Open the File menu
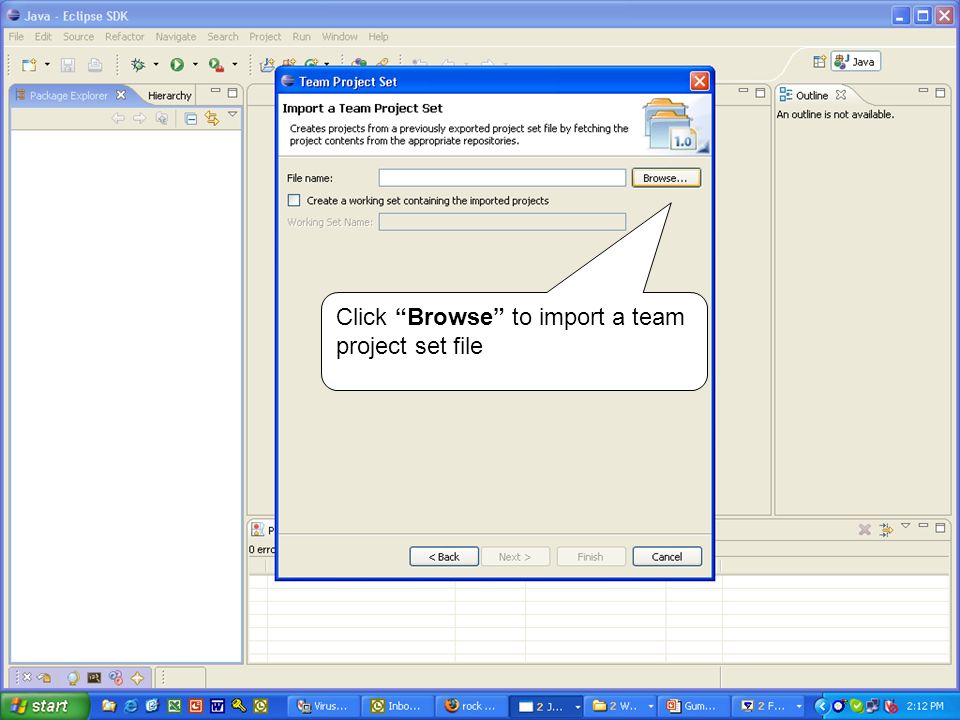The height and width of the screenshot is (720, 960). 16,37
